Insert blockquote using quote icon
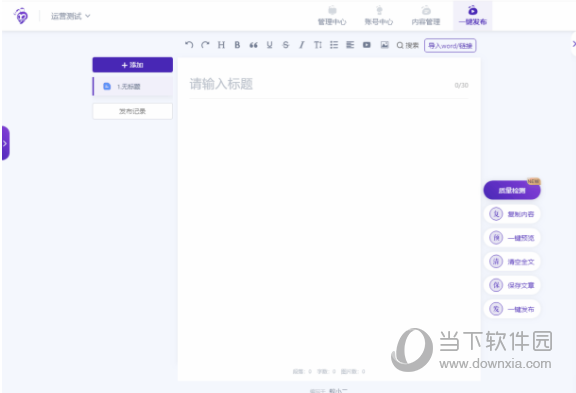The image size is (576, 393). (x=253, y=45)
